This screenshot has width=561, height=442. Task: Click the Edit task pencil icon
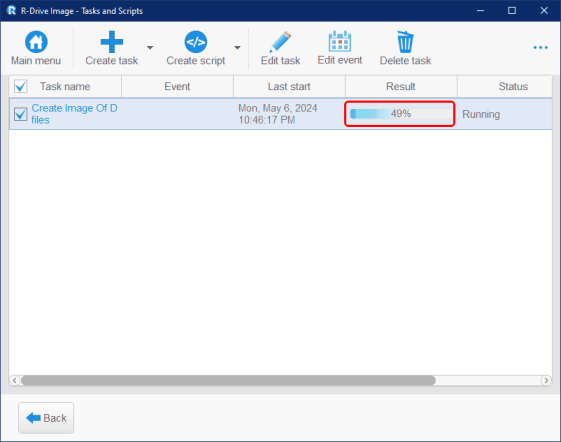pos(280,42)
